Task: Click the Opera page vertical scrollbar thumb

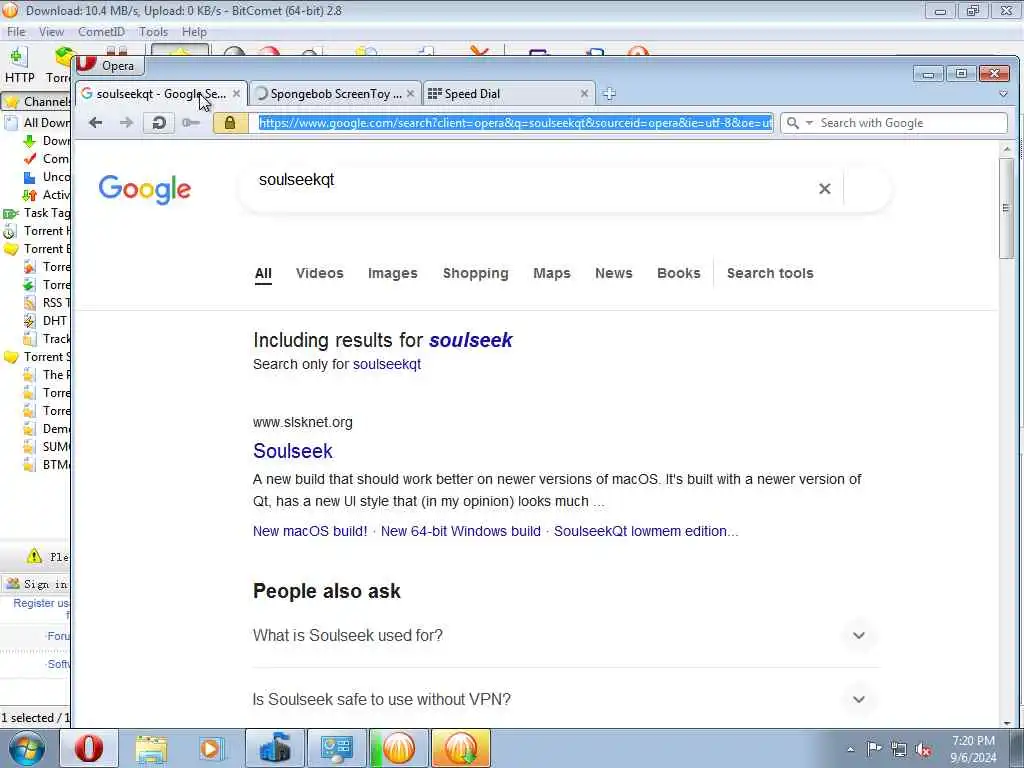Action: point(1006,208)
